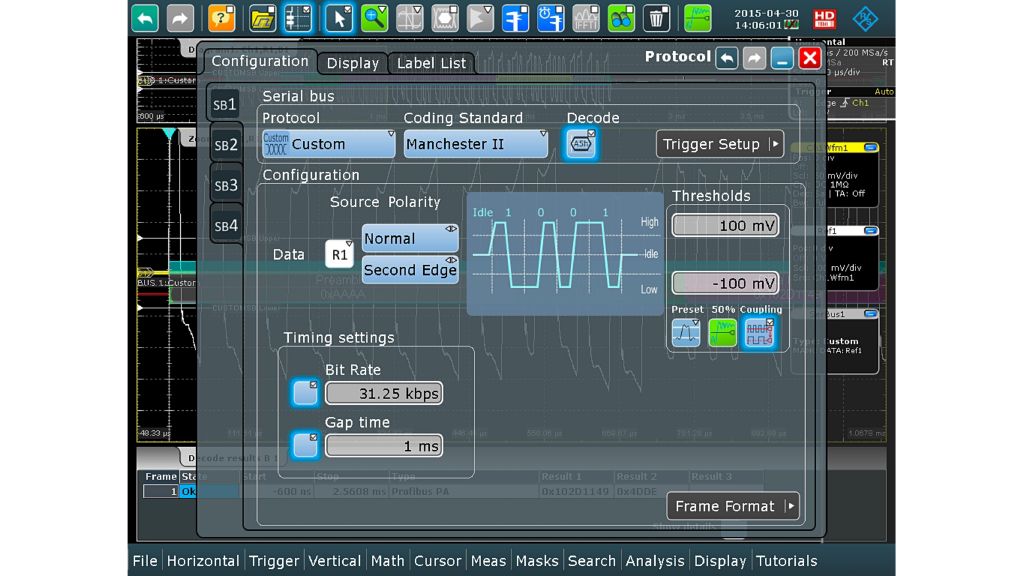Click the open-folder icon in the toolbar
Viewport: 1024px width, 576px height.
click(x=262, y=18)
